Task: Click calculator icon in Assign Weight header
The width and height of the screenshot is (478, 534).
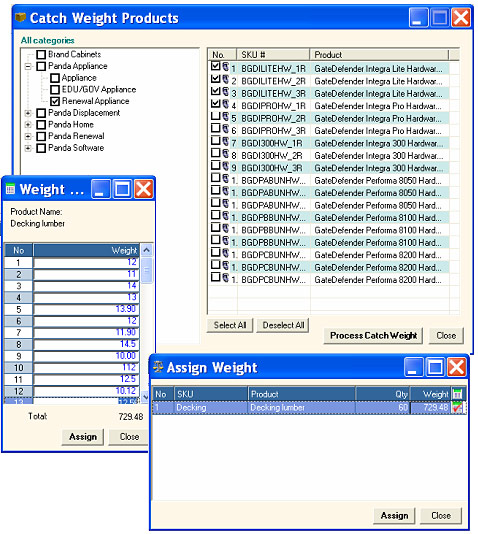Action: pyautogui.click(x=458, y=394)
